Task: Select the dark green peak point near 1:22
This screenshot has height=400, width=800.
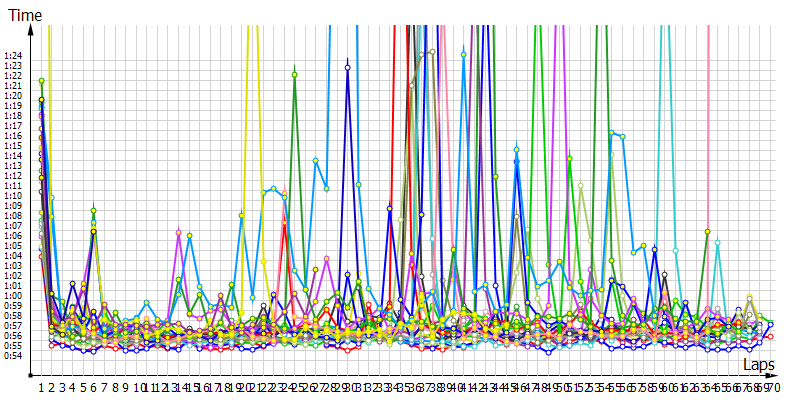Action: pos(294,74)
